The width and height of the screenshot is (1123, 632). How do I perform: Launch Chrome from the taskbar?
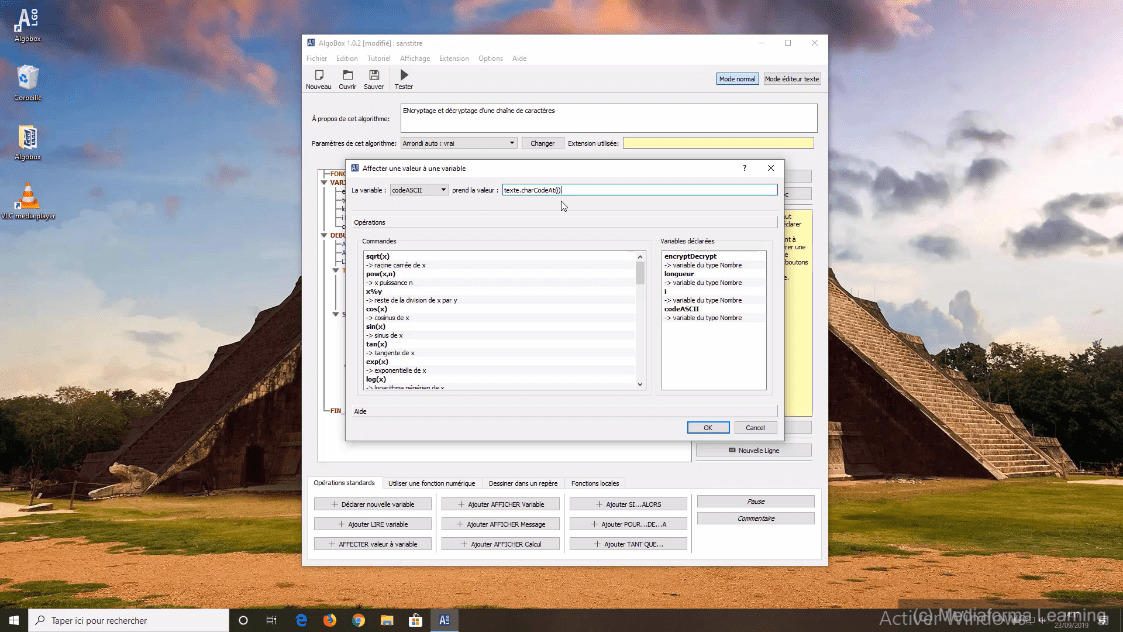358,620
